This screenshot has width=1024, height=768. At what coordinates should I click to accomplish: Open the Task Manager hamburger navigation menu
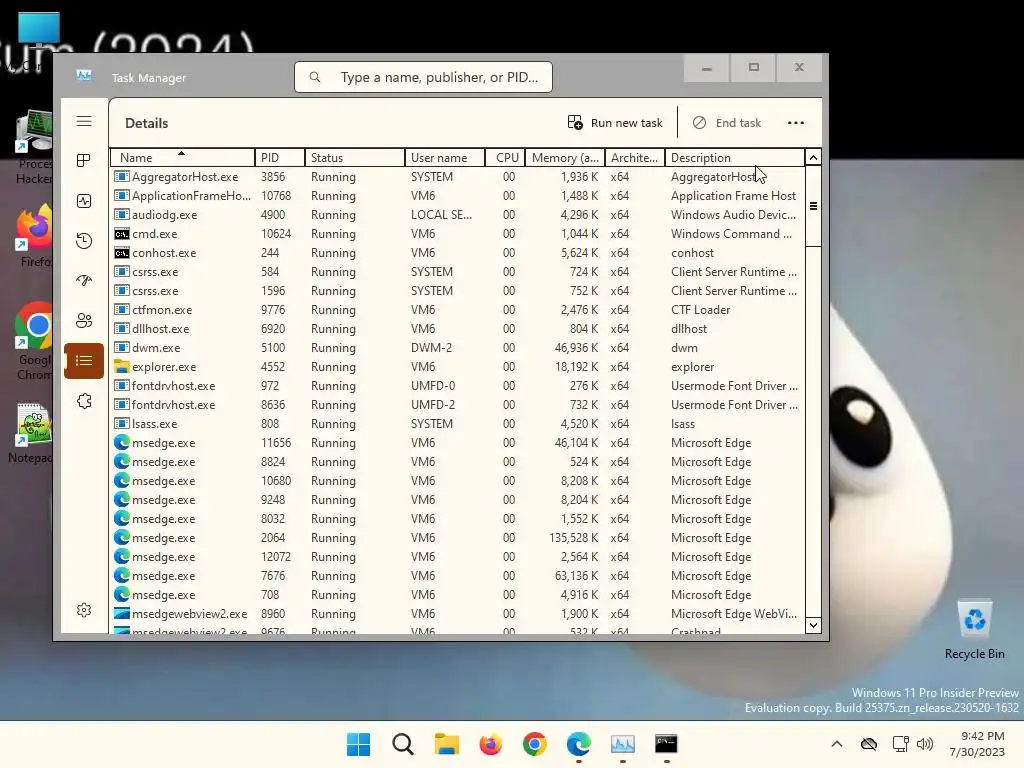point(84,121)
